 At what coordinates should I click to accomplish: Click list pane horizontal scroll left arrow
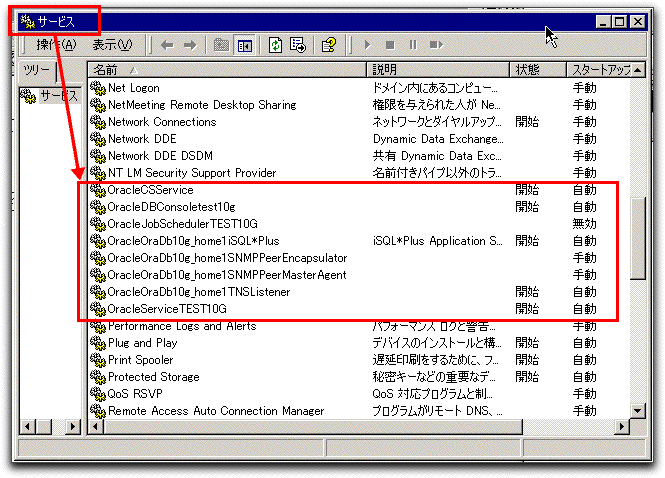[x=95, y=426]
